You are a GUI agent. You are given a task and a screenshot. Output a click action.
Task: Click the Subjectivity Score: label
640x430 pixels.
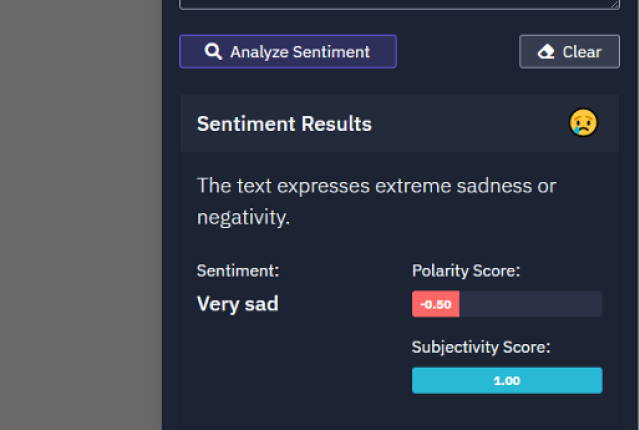click(x=481, y=347)
